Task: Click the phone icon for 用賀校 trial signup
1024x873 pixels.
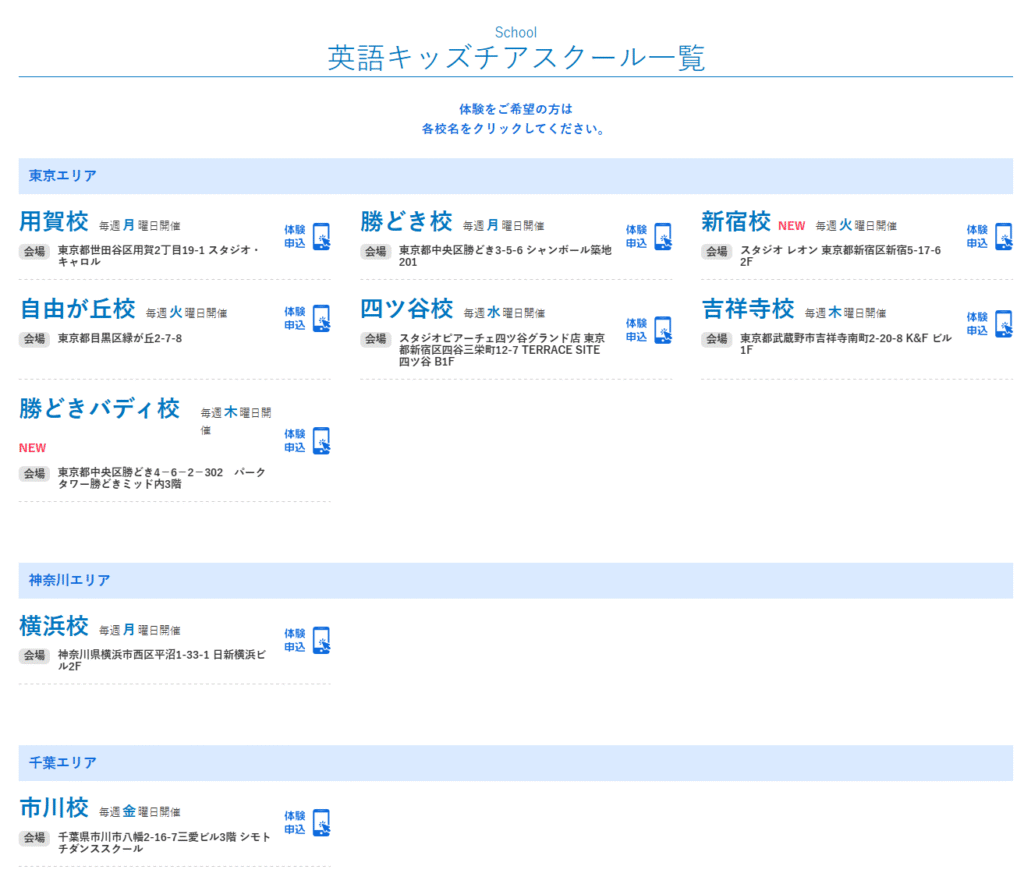Action: pos(321,237)
